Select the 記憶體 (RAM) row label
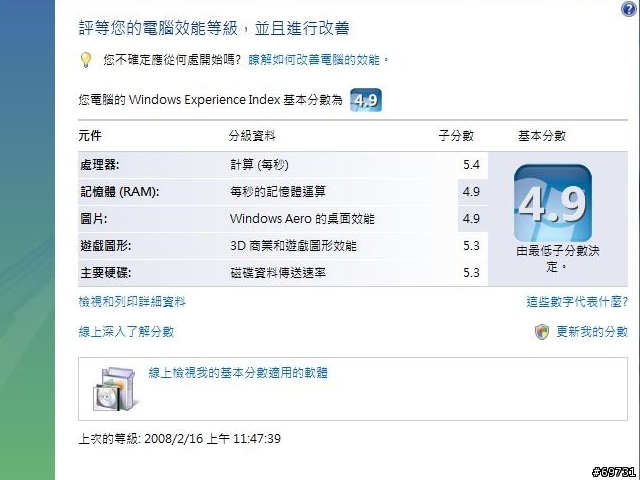The height and width of the screenshot is (480, 640). [120, 191]
